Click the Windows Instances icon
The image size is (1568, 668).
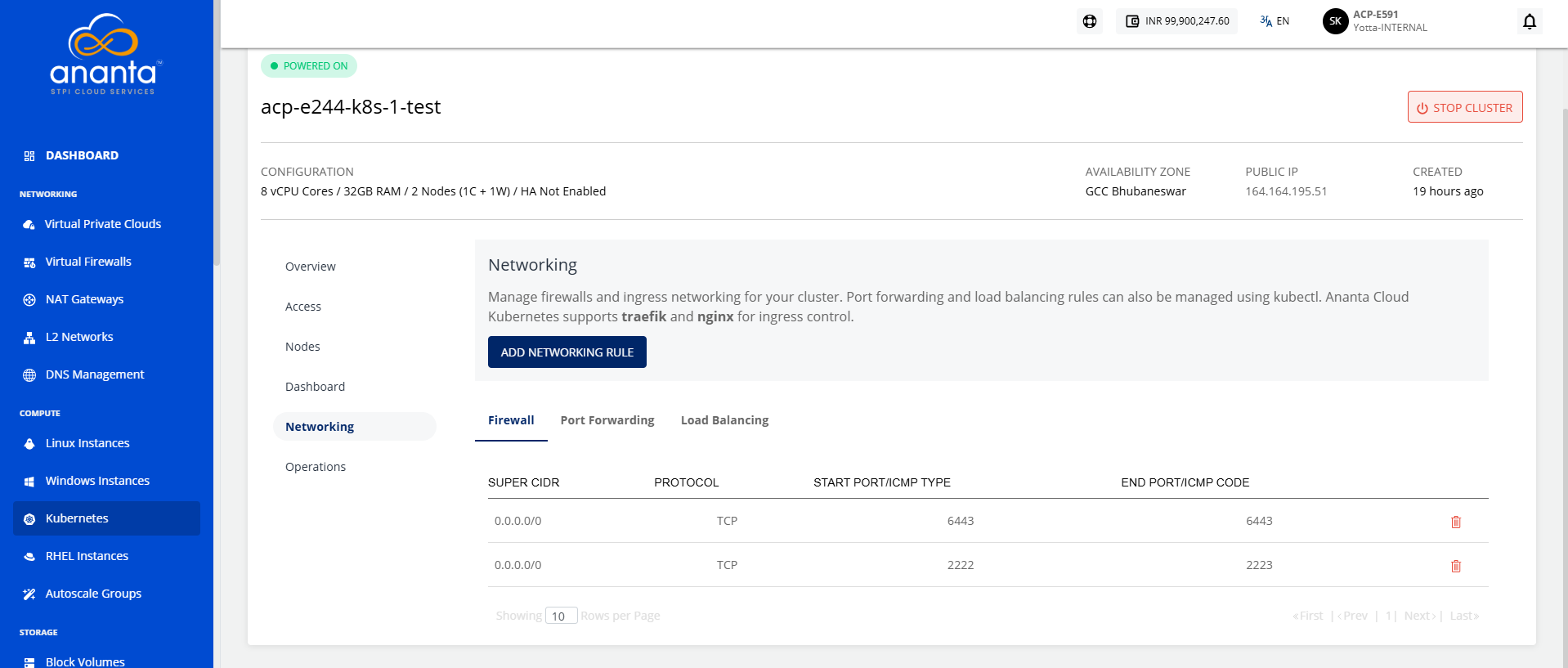point(29,482)
